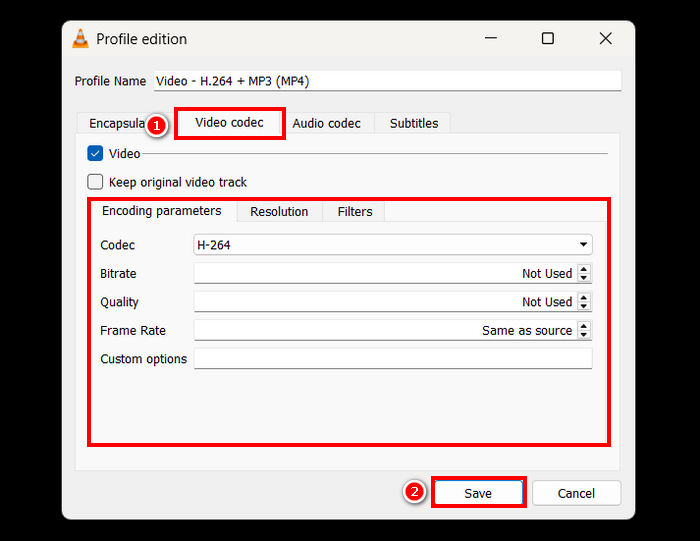Viewport: 700px width, 541px height.
Task: Click the Profile Name text field
Action: pos(386,81)
